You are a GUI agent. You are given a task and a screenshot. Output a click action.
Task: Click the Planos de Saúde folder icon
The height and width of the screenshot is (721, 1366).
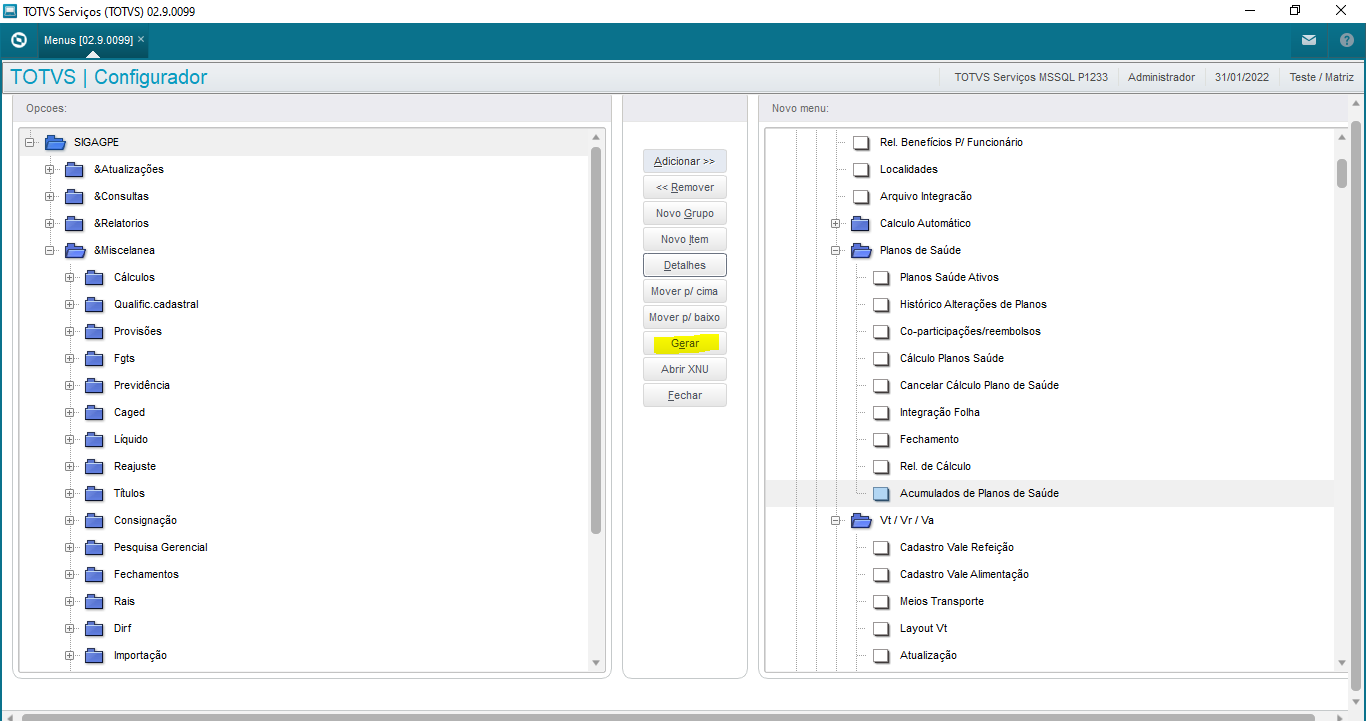tap(861, 250)
